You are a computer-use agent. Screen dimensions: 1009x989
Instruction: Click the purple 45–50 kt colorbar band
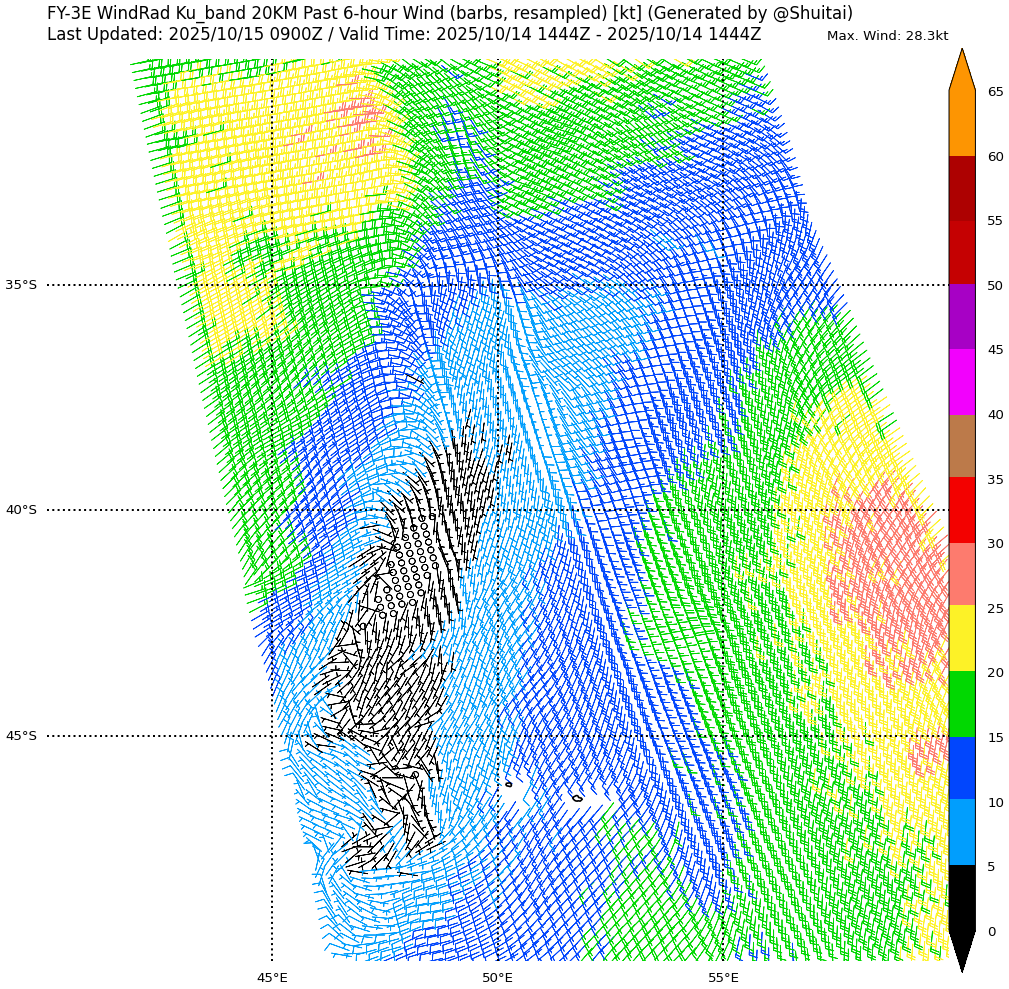(x=961, y=317)
